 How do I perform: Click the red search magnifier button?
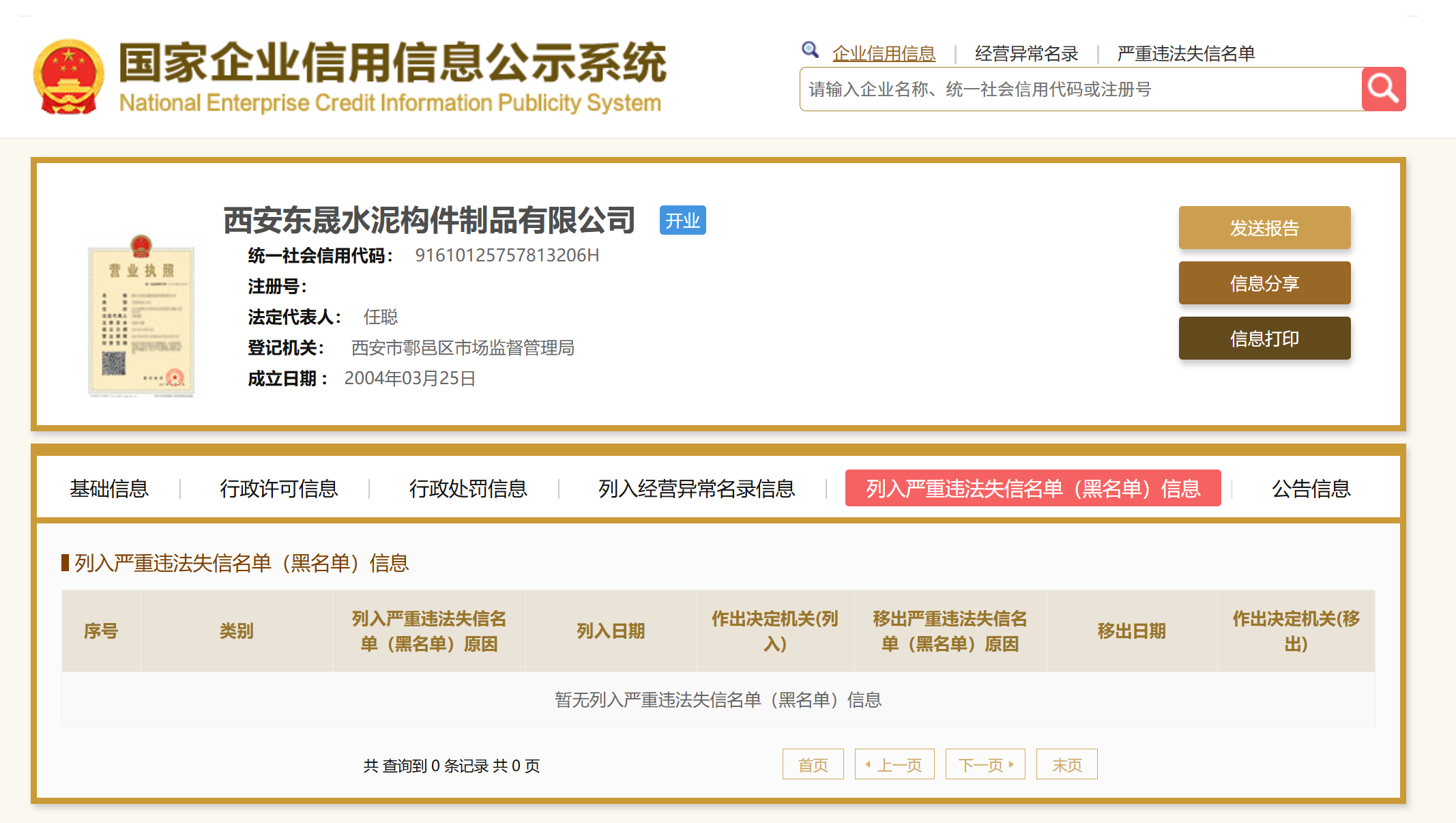[x=1383, y=89]
